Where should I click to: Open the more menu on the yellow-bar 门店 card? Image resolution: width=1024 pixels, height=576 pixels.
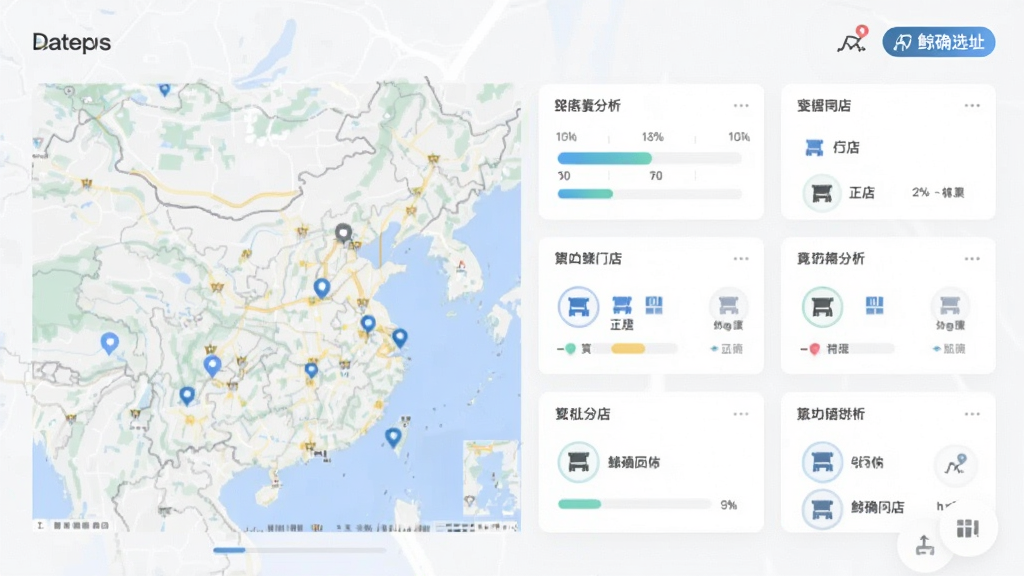point(741,259)
